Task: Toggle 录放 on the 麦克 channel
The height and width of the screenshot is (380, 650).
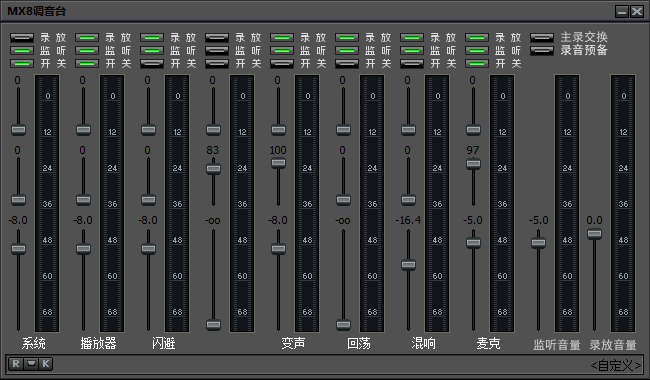Action: click(x=477, y=38)
